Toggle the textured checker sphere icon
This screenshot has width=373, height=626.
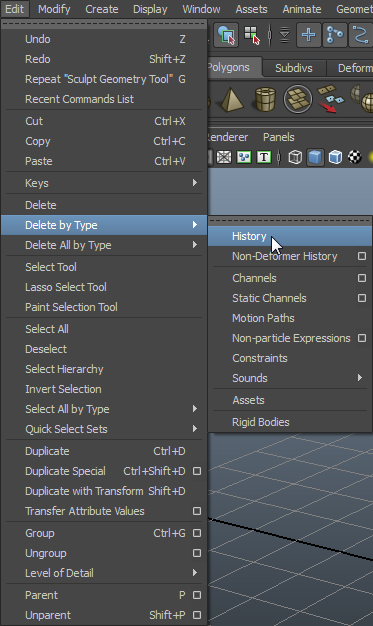[355, 157]
